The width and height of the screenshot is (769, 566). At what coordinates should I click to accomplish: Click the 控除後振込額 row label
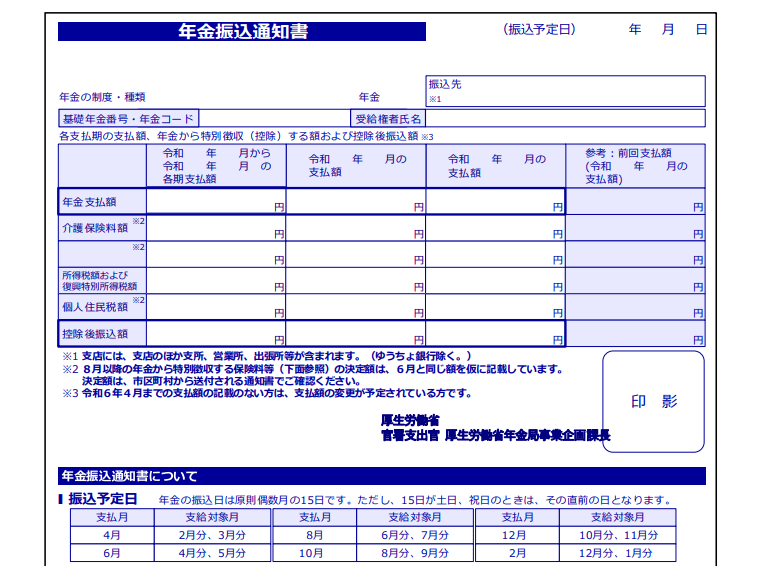click(102, 333)
